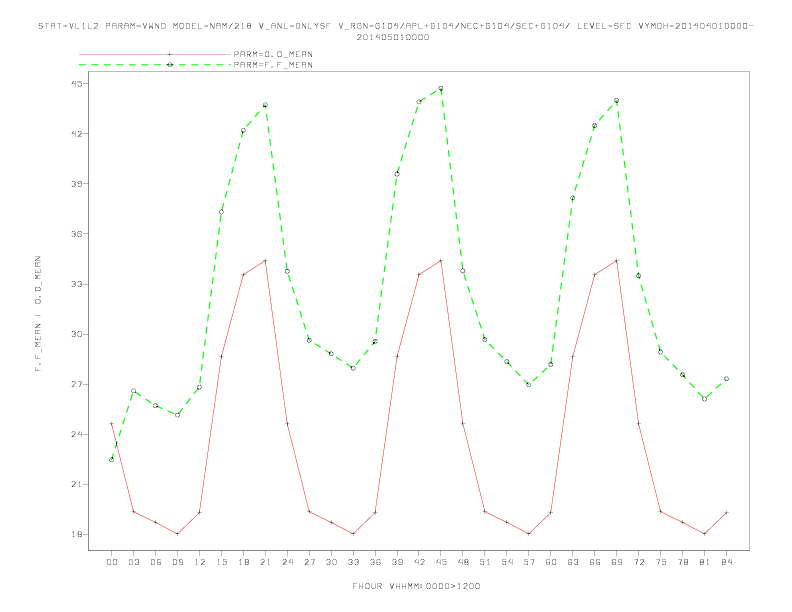
Task: Click the PARM=F.F_MEAN legend label
Action: point(273,65)
